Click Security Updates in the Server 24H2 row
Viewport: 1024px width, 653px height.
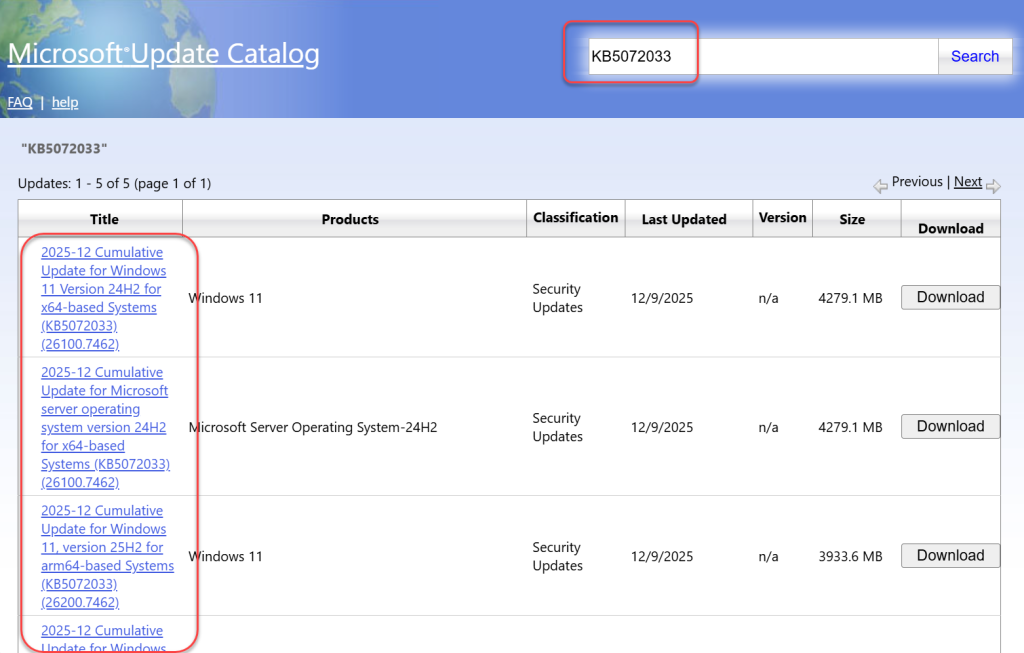pos(557,427)
